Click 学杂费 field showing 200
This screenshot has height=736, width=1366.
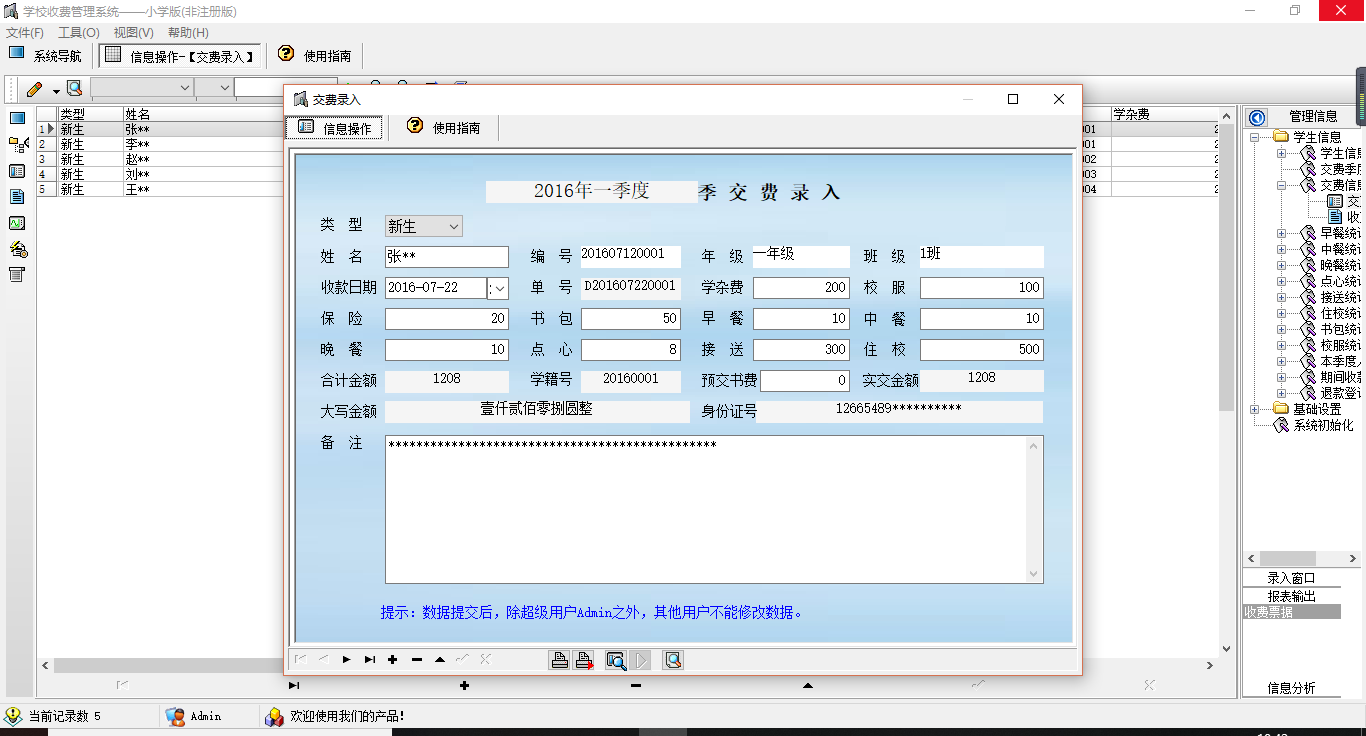(x=801, y=287)
